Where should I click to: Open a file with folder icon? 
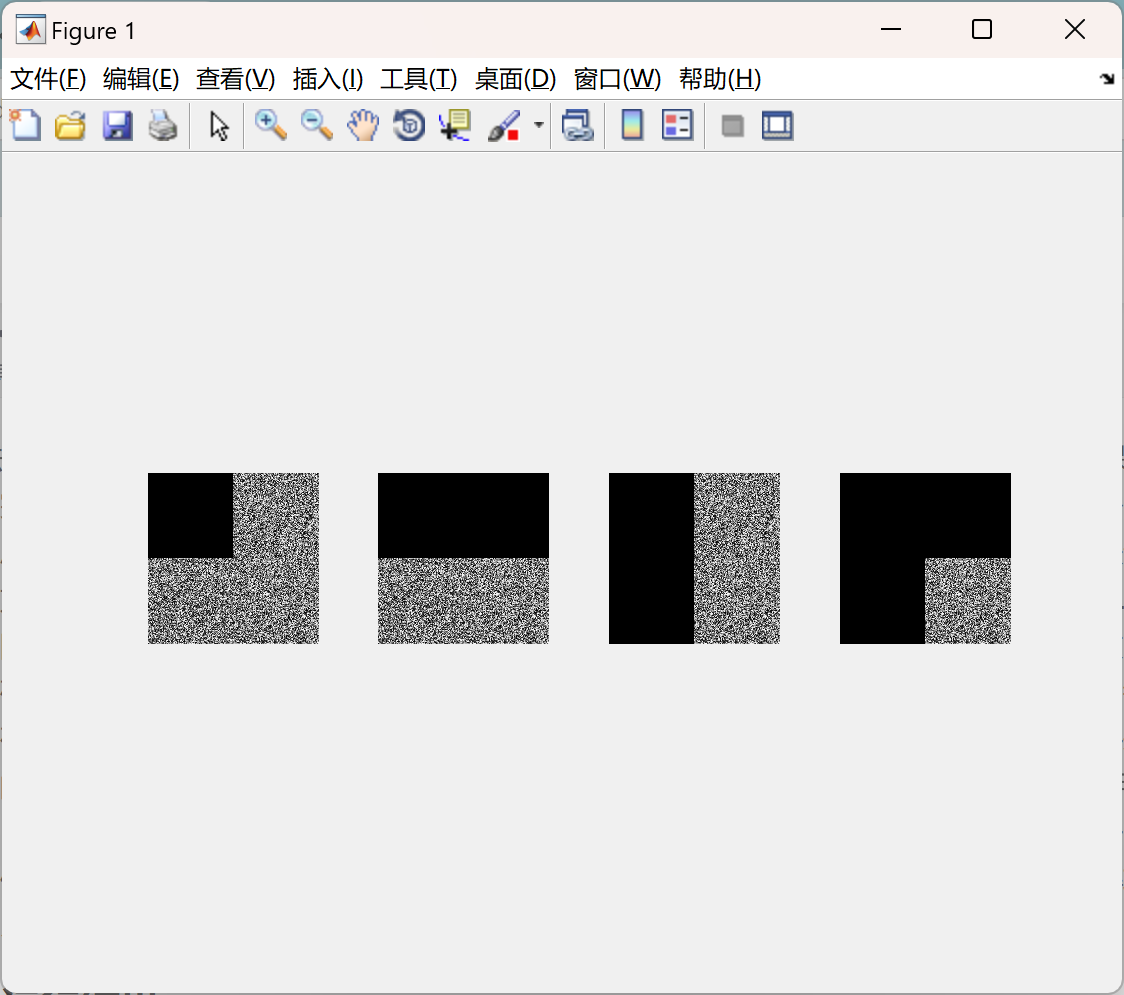coord(70,125)
